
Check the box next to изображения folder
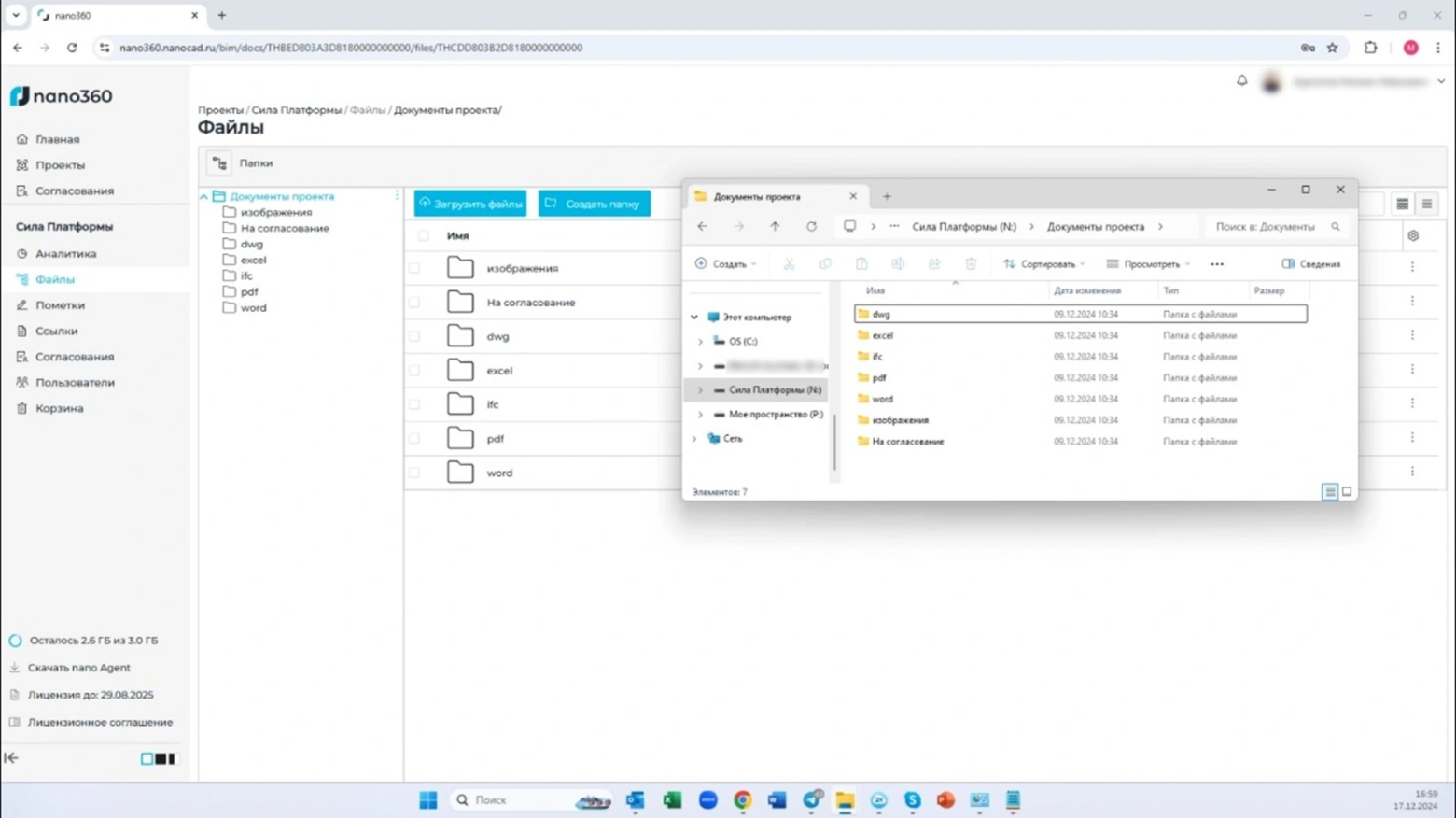(x=414, y=269)
